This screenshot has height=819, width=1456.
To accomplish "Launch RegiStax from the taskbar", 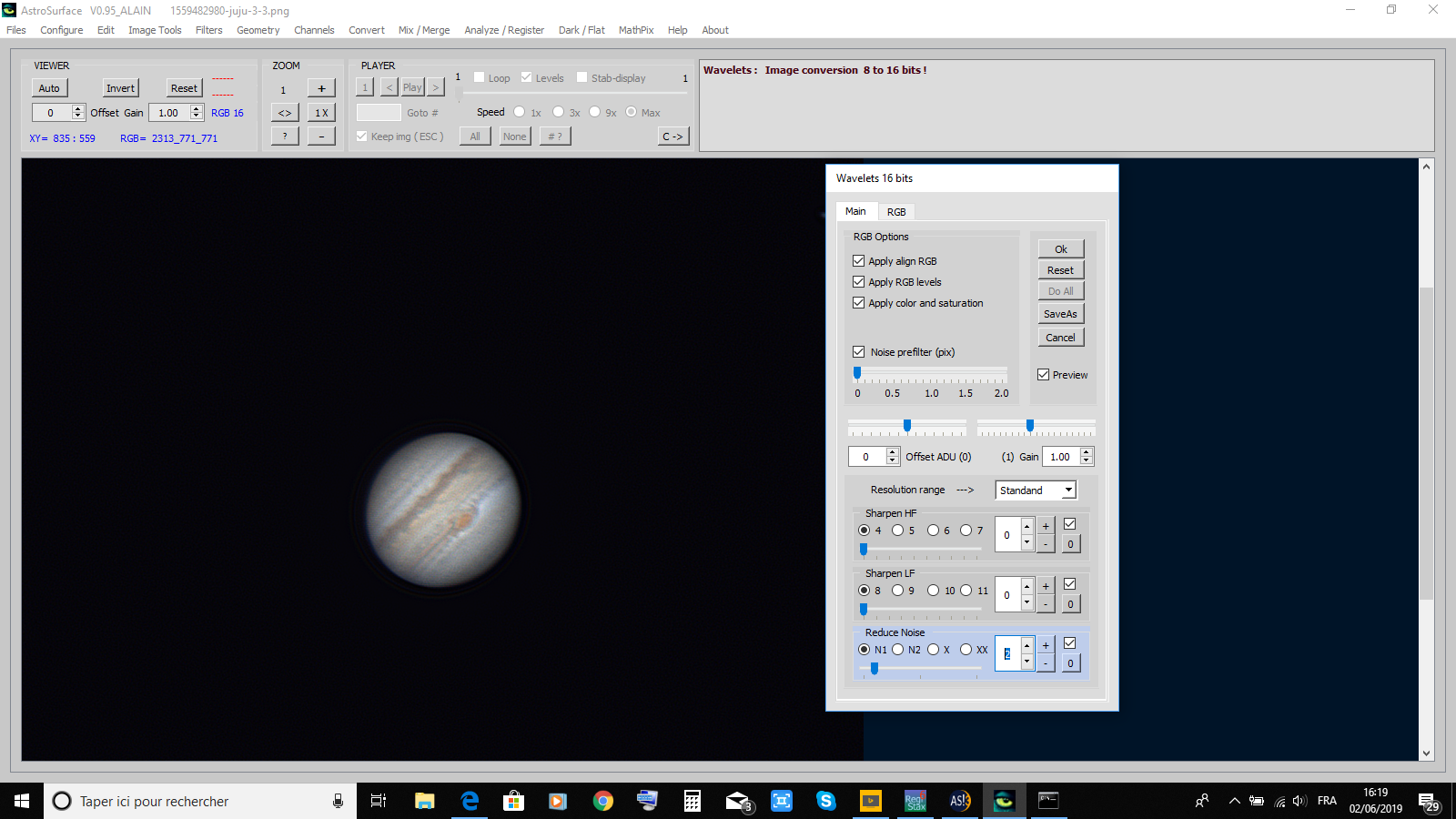I will [915, 801].
